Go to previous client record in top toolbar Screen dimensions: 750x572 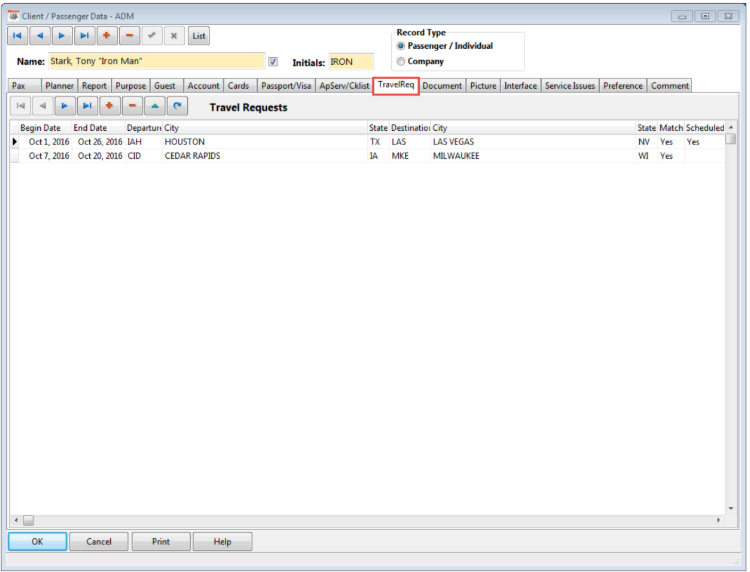[x=40, y=36]
